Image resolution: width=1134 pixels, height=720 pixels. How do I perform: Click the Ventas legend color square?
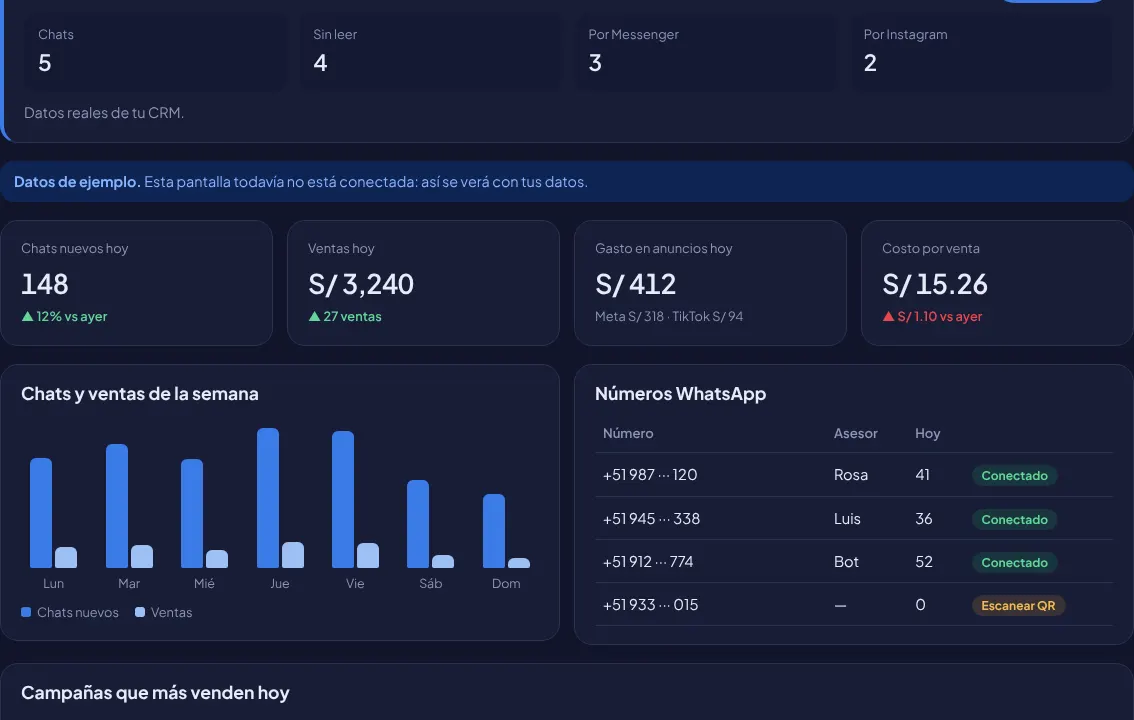(x=140, y=612)
